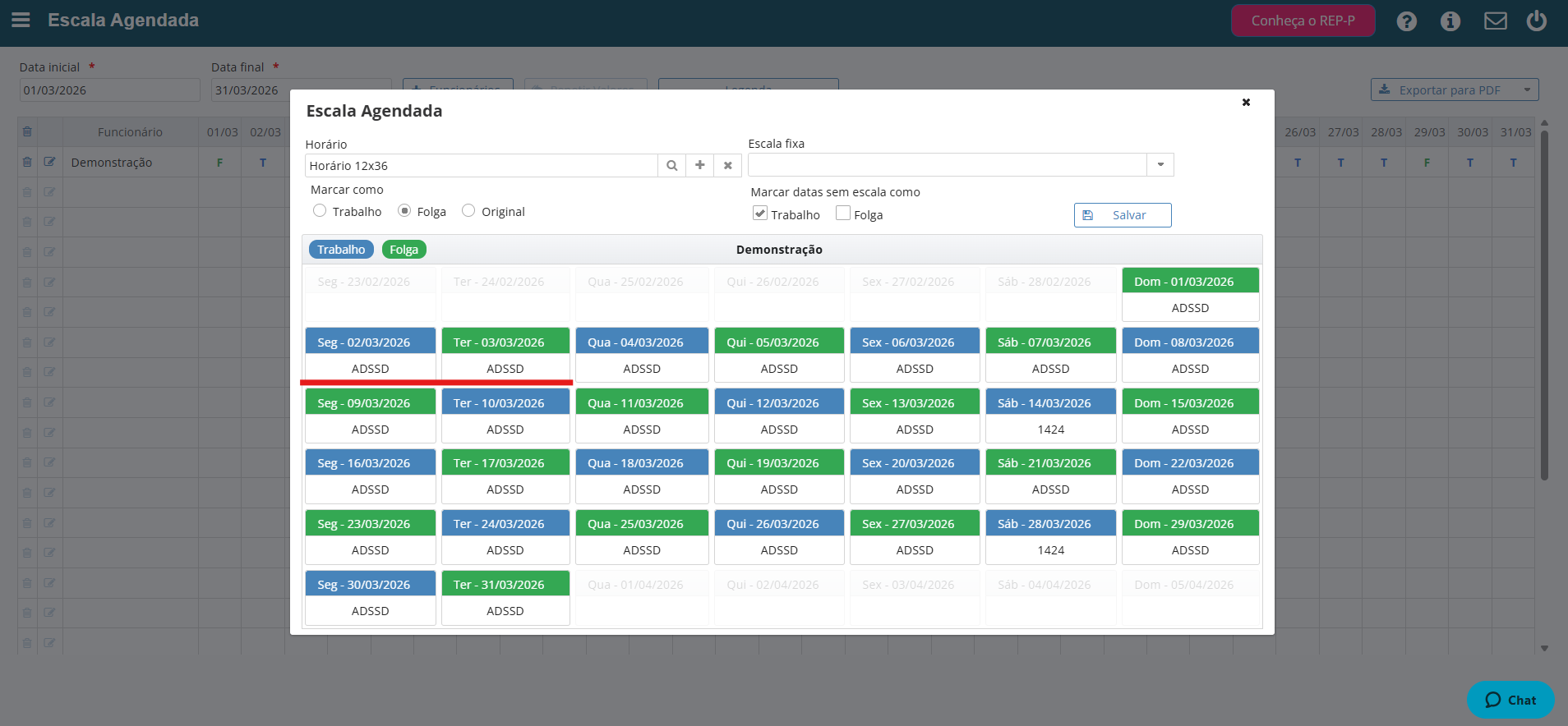Select the Sáb - 14/03/2026 day cell
1568x726 pixels.
tap(1051, 416)
